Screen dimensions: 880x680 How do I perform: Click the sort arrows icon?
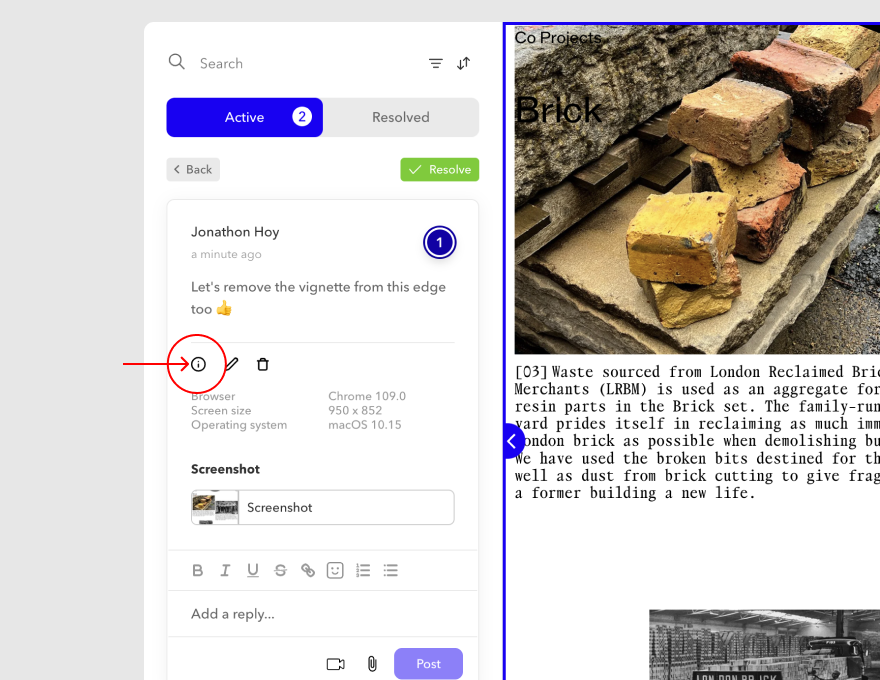click(x=463, y=63)
